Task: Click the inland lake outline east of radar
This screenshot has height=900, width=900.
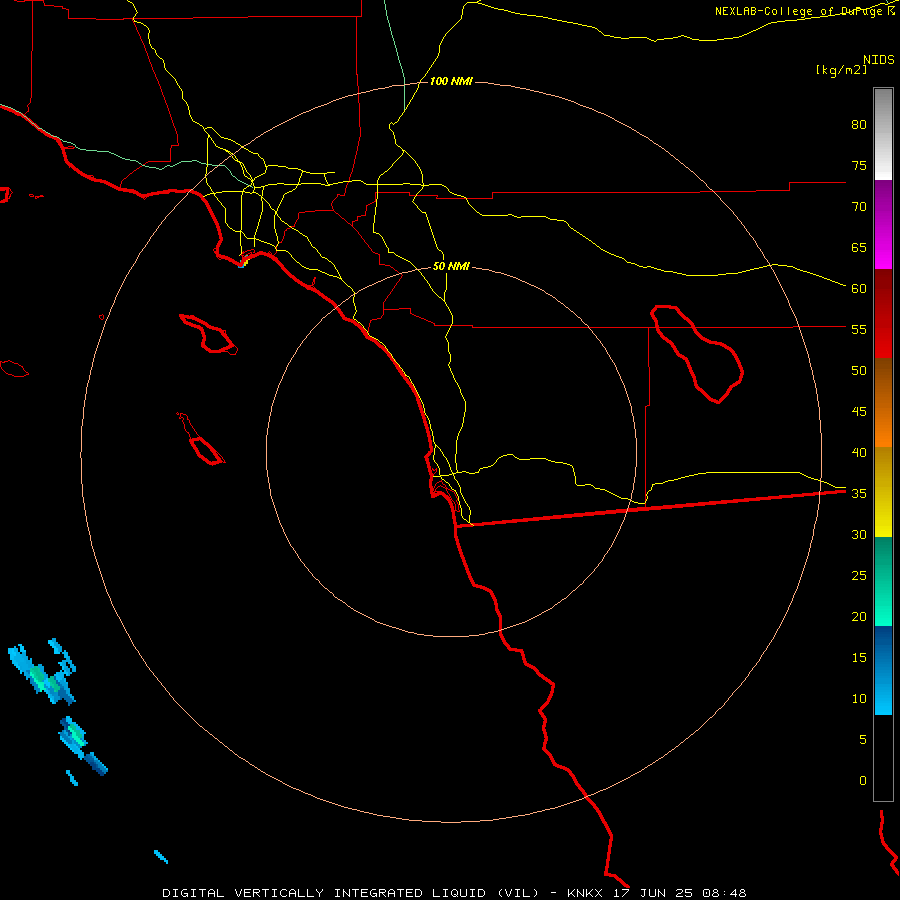Action: 697,354
